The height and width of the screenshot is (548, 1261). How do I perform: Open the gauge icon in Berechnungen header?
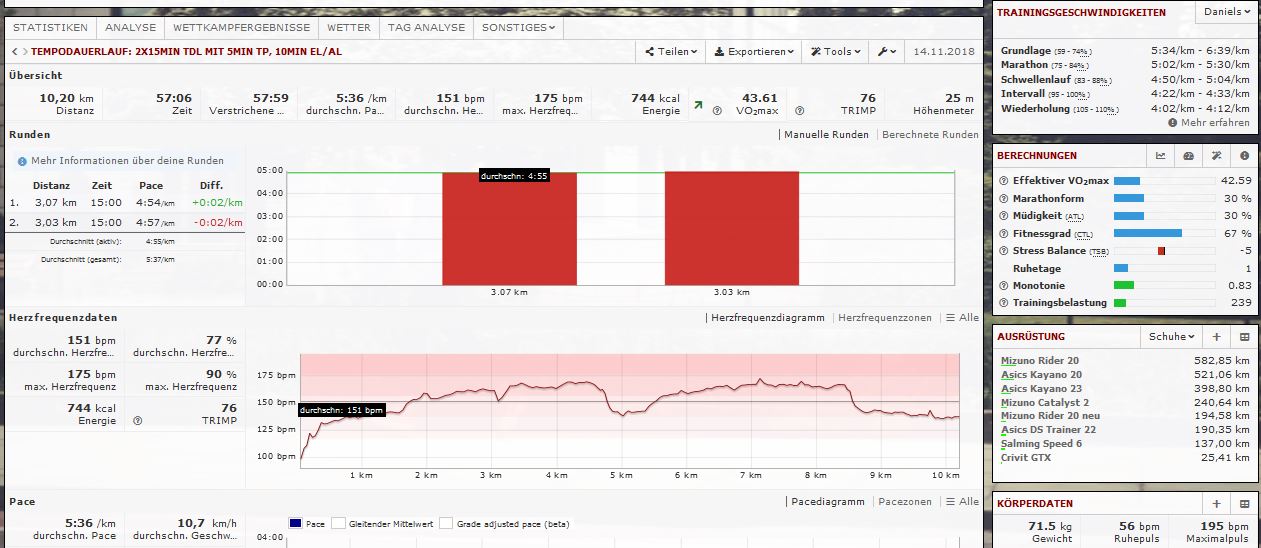coord(1188,156)
